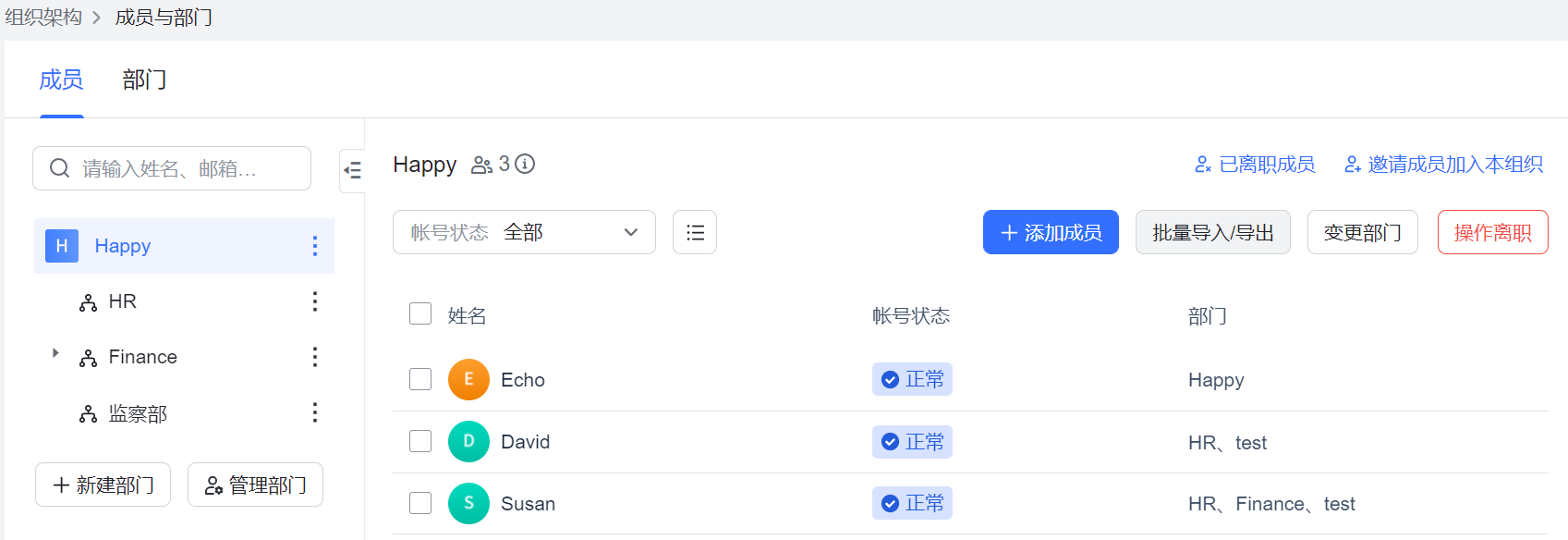Tick the checkbox next to Susan

(420, 503)
